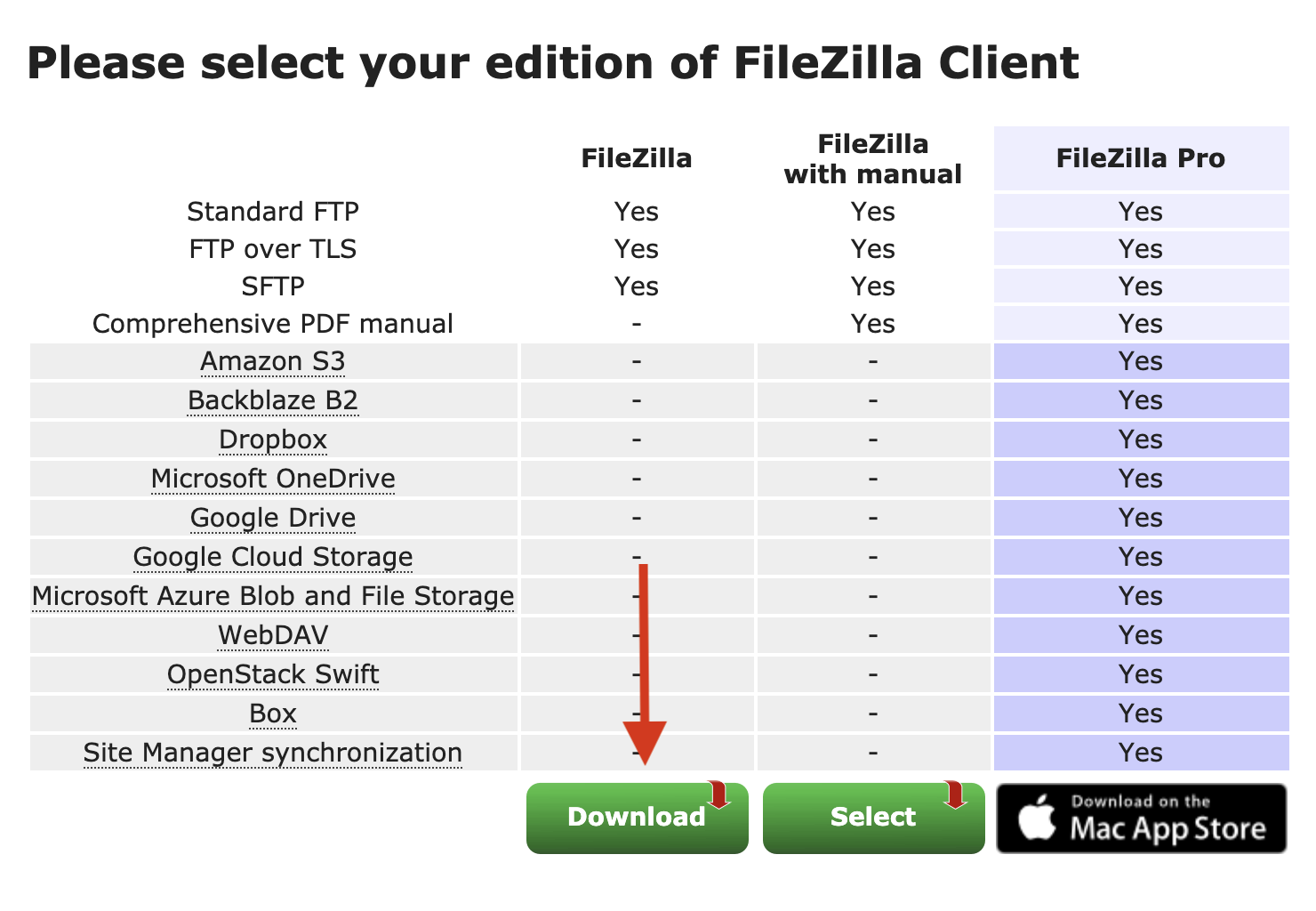Click the red download arrow on the Download button

718,794
